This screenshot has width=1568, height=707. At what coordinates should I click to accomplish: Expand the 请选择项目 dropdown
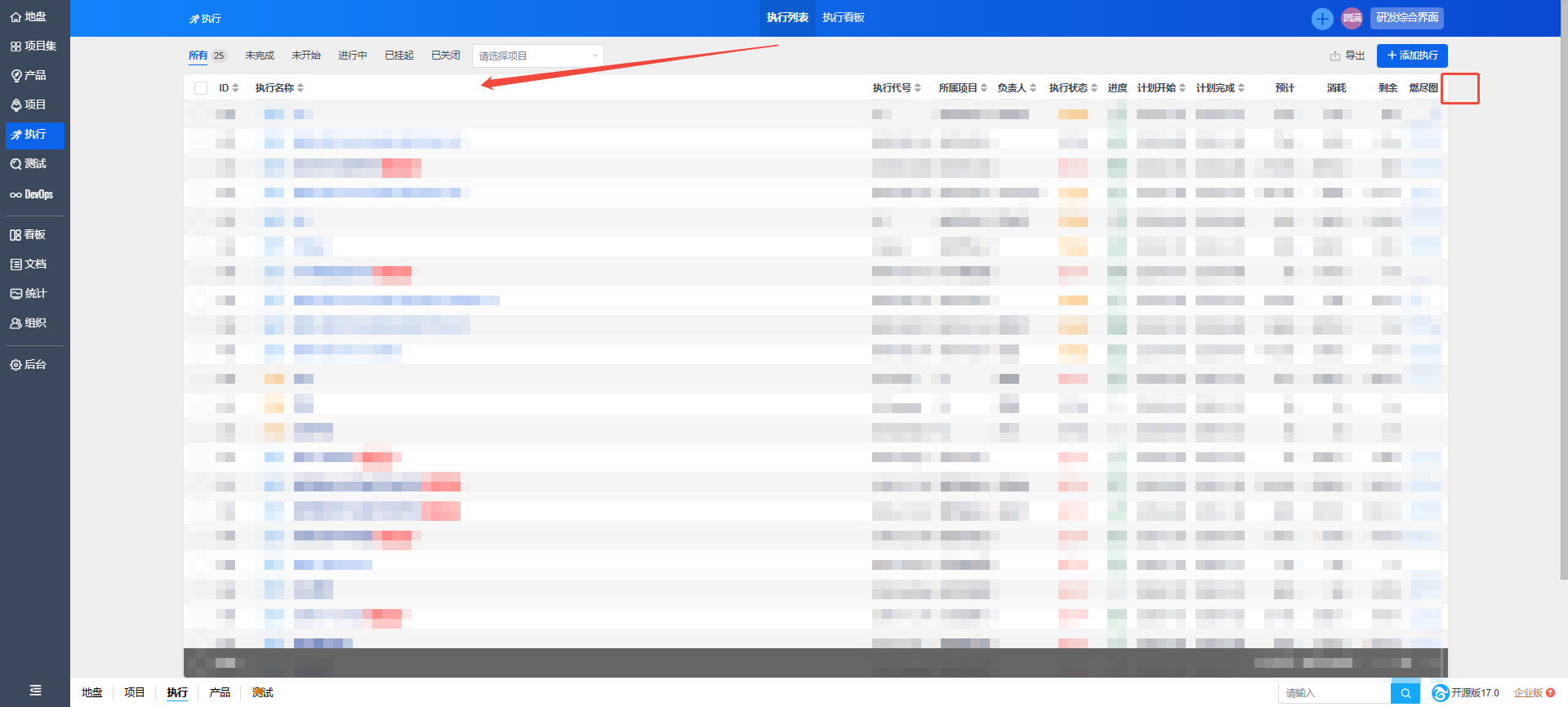point(538,56)
